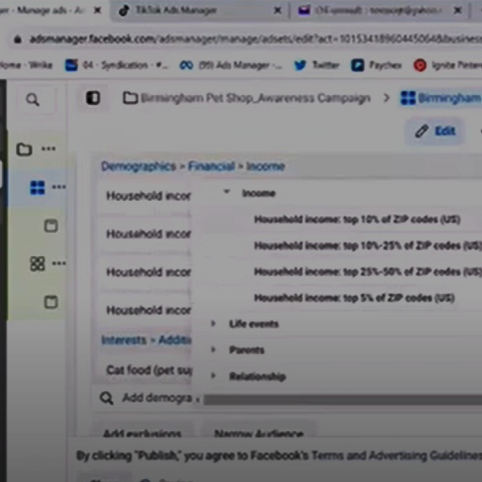Viewport: 482px width, 482px height.
Task: Expand the Relationship category
Action: (x=213, y=376)
